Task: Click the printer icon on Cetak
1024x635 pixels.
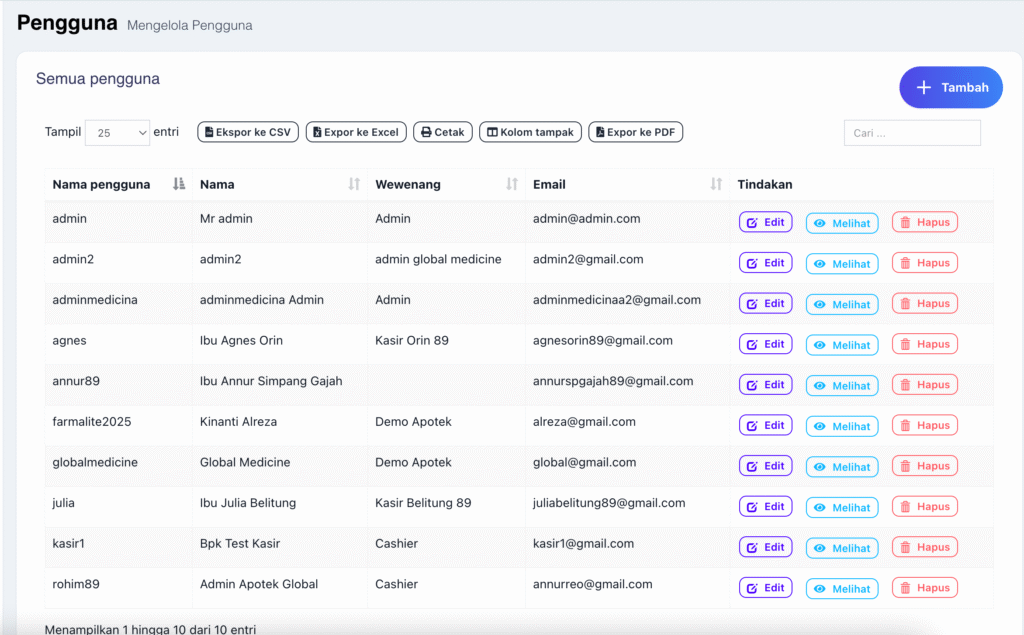Action: pyautogui.click(x=425, y=132)
